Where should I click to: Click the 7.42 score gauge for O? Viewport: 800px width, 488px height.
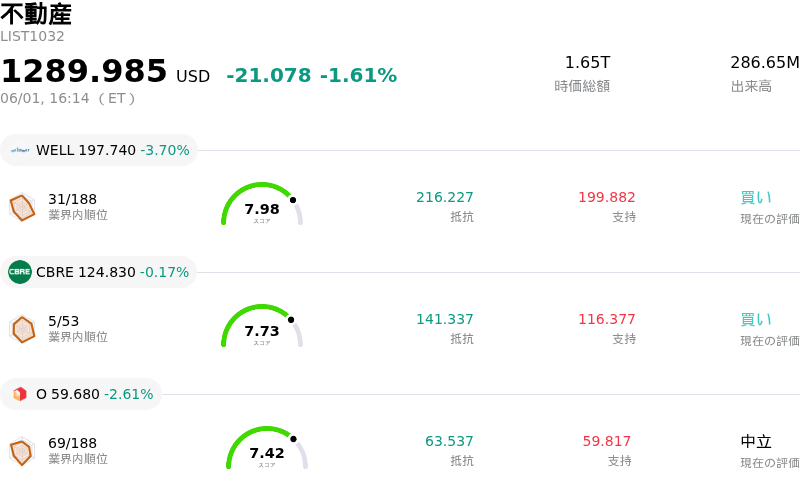(267, 448)
